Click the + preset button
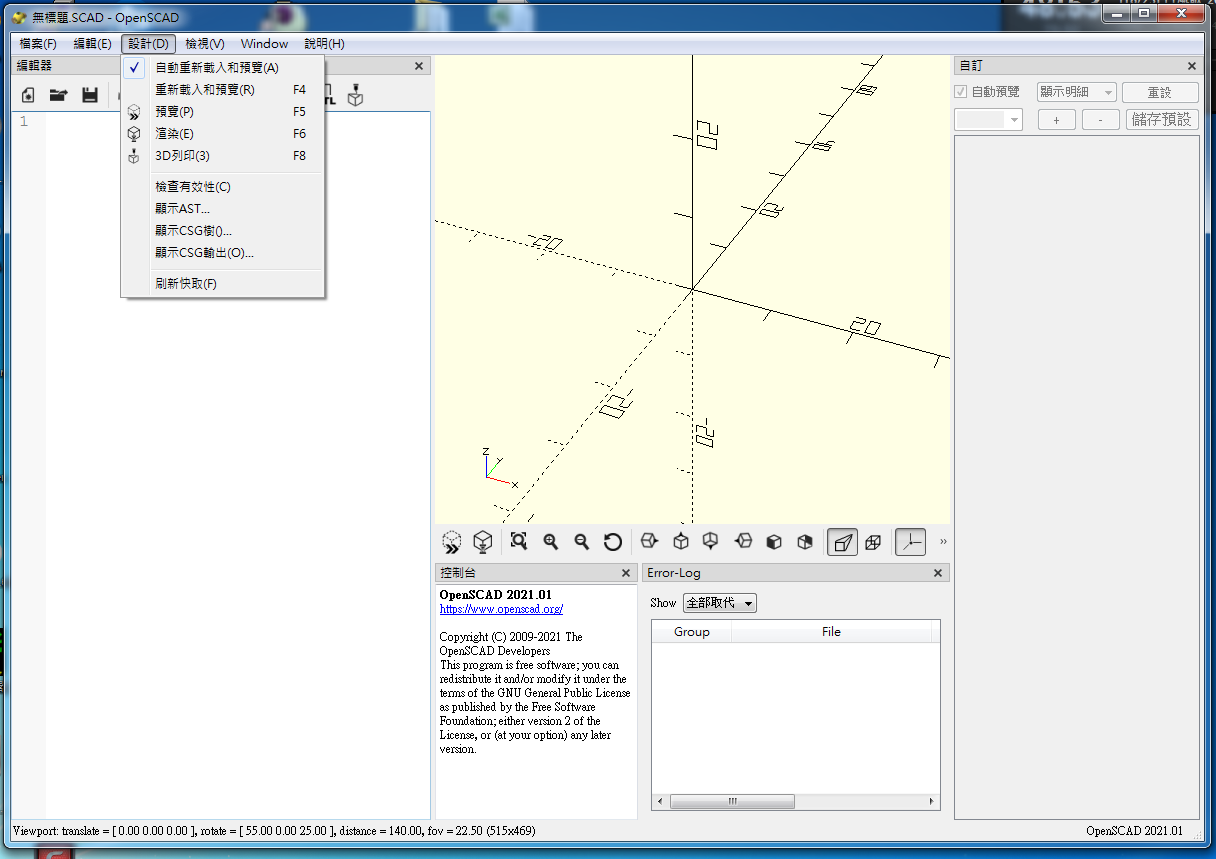This screenshot has width=1216, height=859. [1056, 120]
